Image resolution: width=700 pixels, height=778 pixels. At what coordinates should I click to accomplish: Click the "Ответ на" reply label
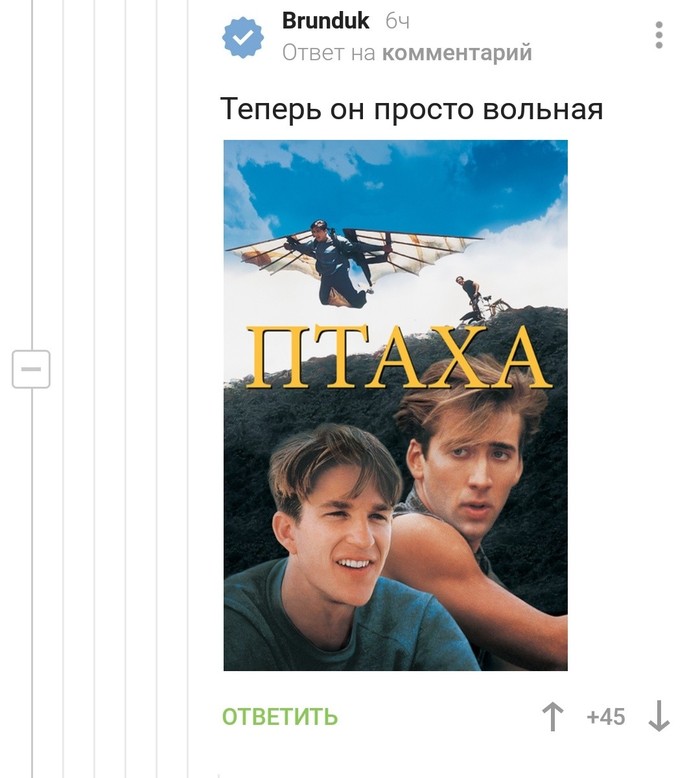click(329, 53)
